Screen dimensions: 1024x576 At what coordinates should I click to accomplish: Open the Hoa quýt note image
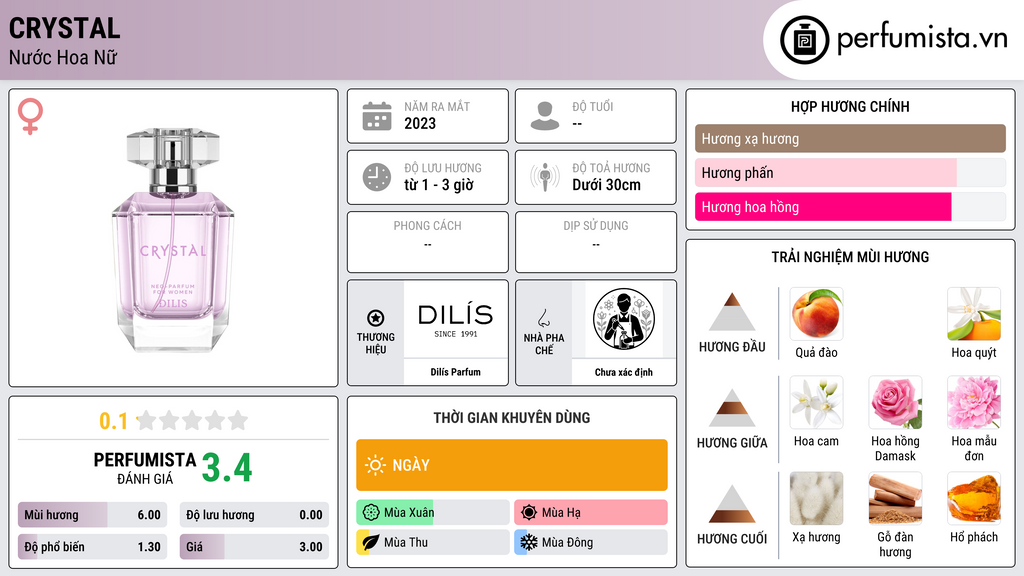[x=974, y=313]
